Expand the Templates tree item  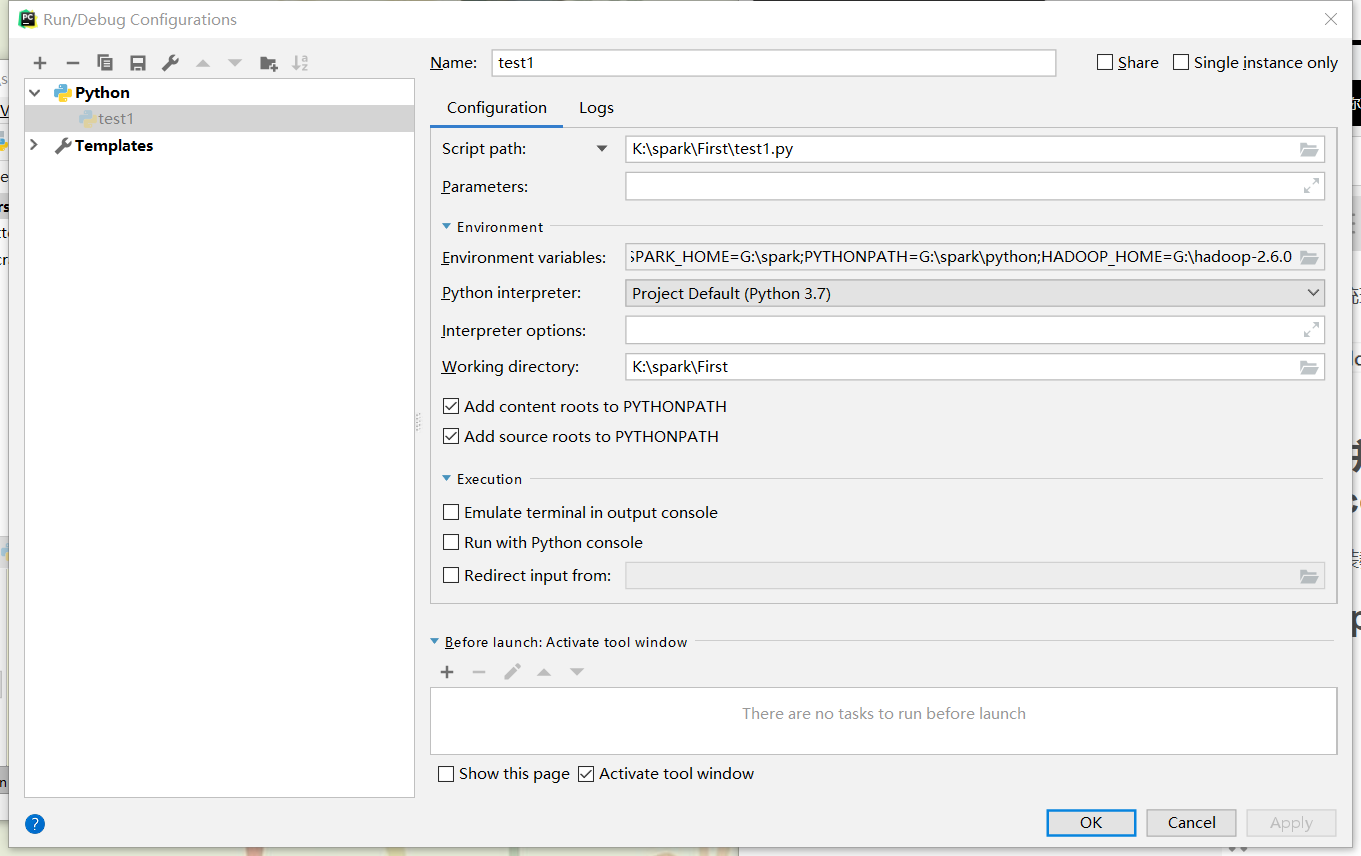(33, 145)
